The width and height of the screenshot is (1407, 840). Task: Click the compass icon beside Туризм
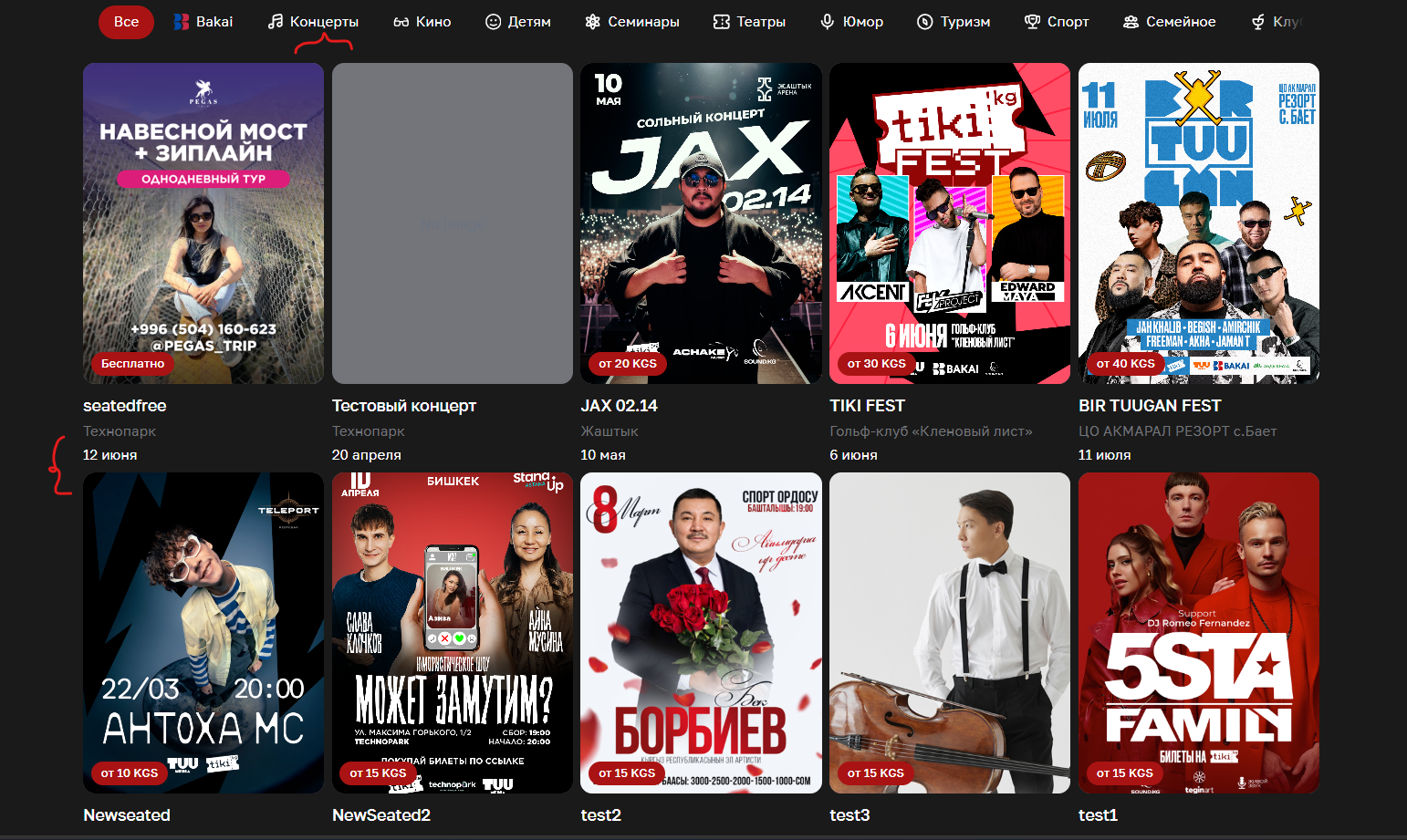pos(924,22)
